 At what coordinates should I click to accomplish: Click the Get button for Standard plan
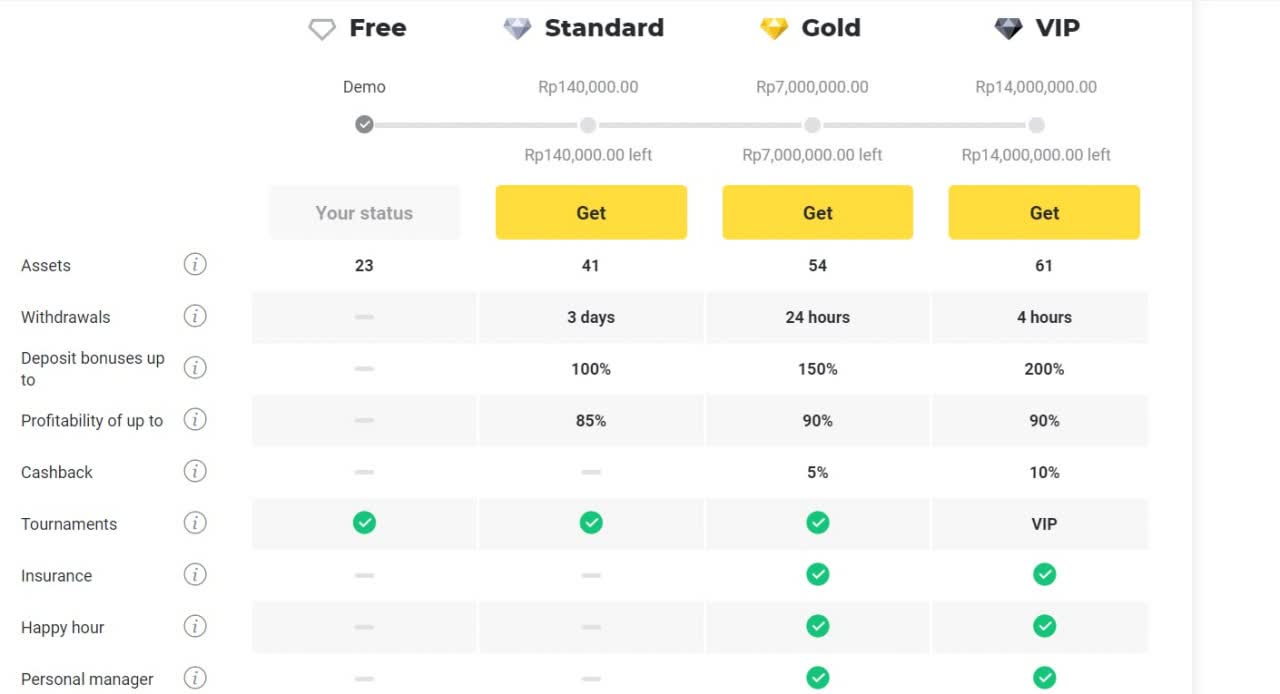coord(590,213)
